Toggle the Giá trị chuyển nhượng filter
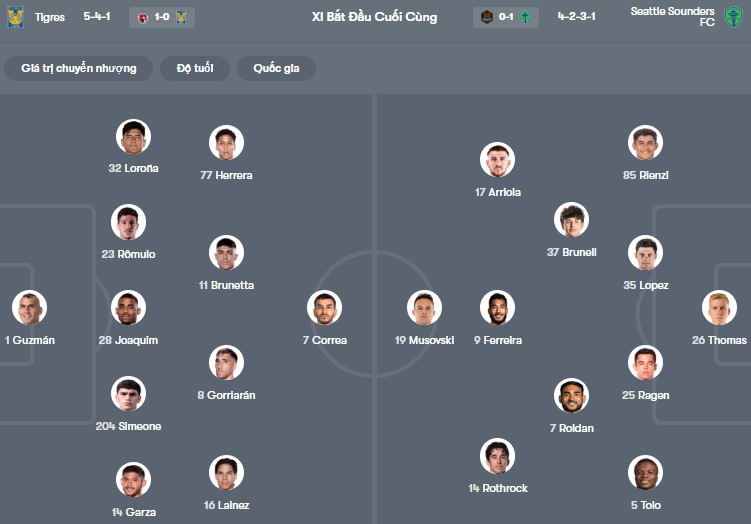Image resolution: width=751 pixels, height=524 pixels. 78,68
